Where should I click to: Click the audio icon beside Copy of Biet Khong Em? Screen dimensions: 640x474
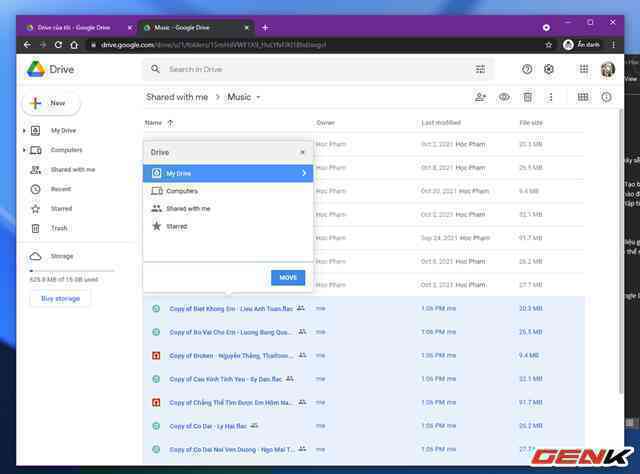tap(156, 309)
